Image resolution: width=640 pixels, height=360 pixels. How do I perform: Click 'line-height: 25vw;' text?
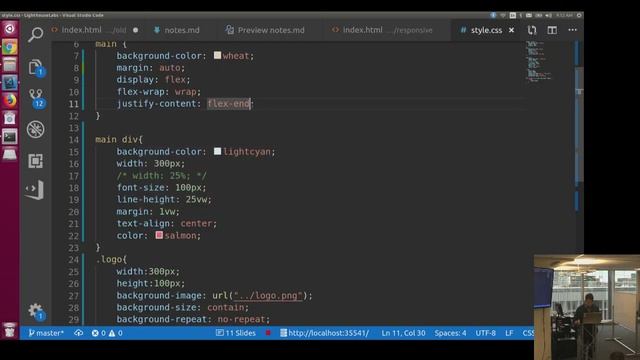(164, 200)
